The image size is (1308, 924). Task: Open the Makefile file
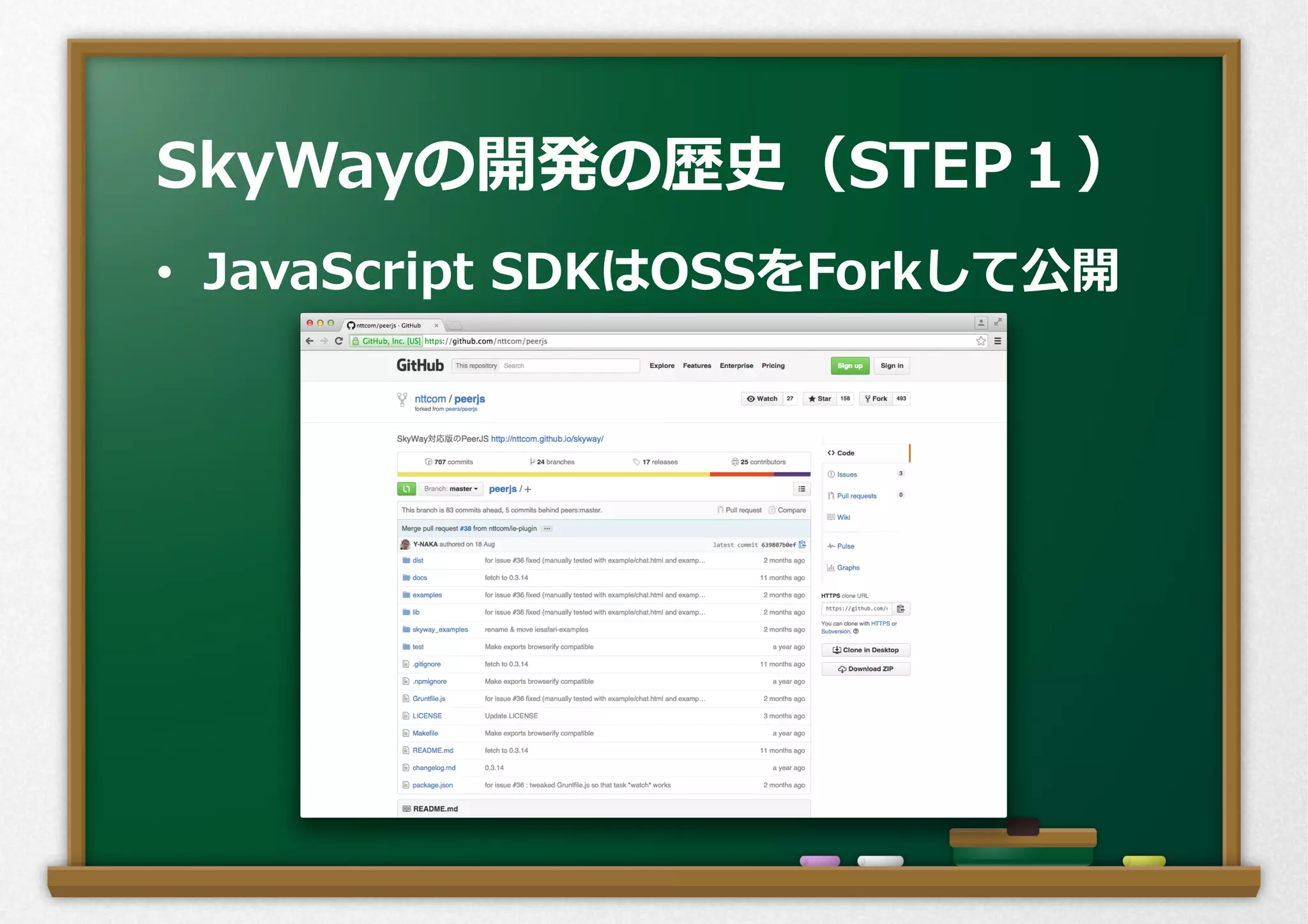point(425,733)
